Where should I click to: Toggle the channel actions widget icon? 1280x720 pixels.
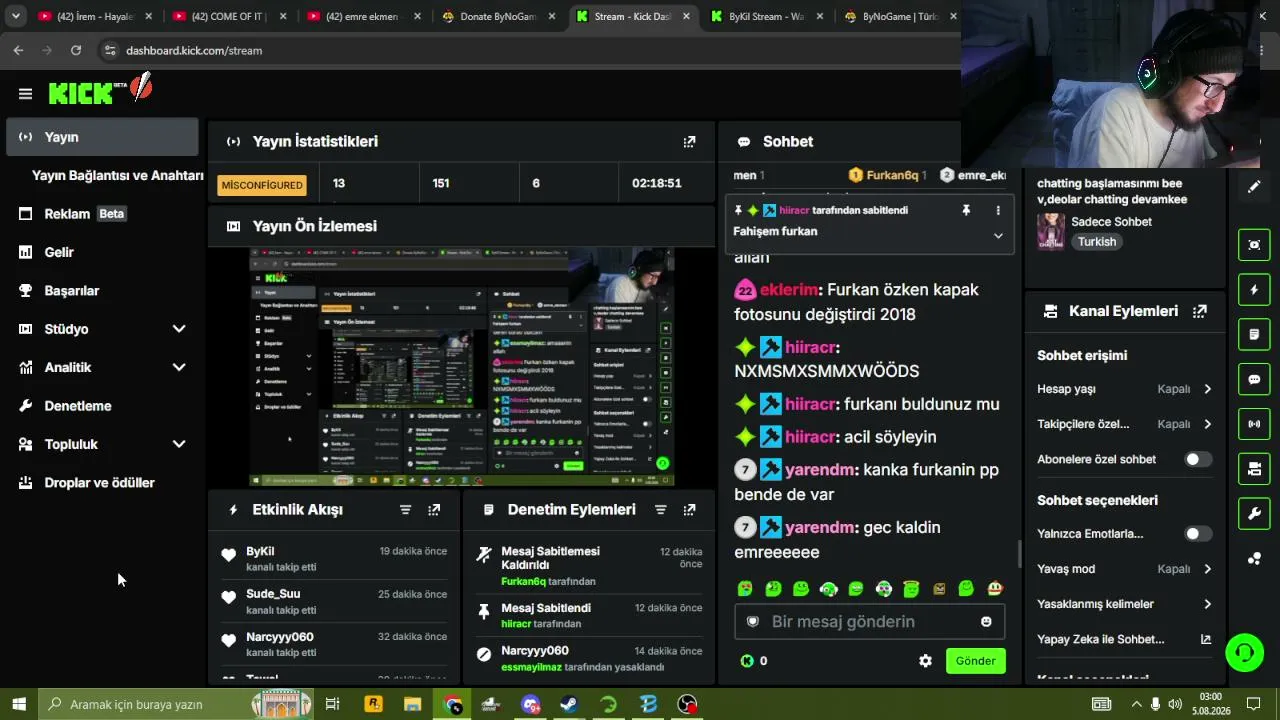point(1254,469)
